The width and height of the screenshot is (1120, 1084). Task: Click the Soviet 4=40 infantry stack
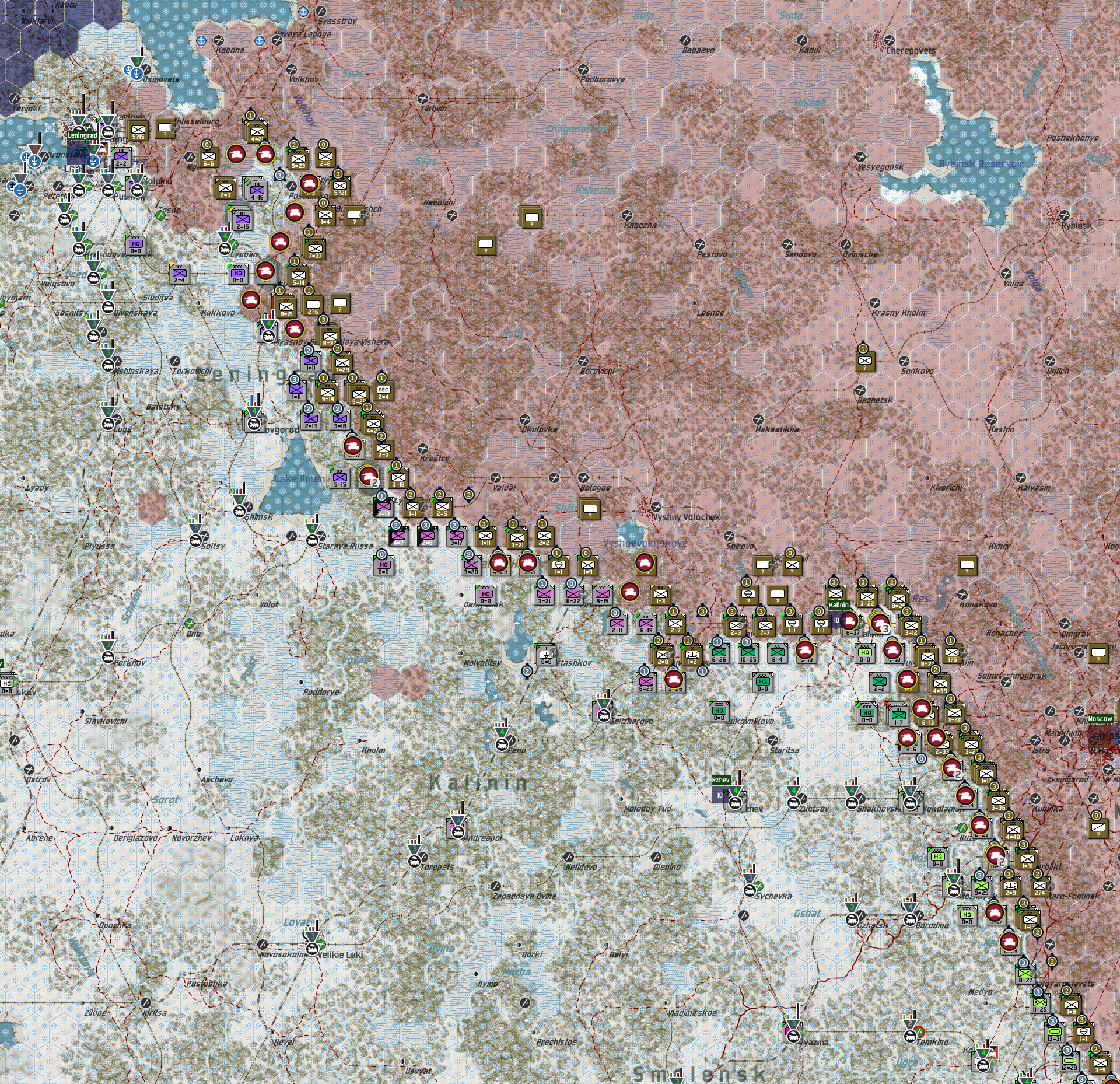coord(1013,831)
